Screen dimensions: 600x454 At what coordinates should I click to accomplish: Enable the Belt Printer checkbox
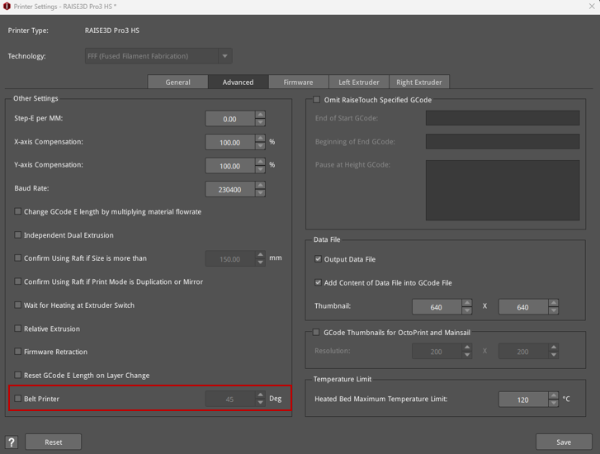click(x=18, y=398)
